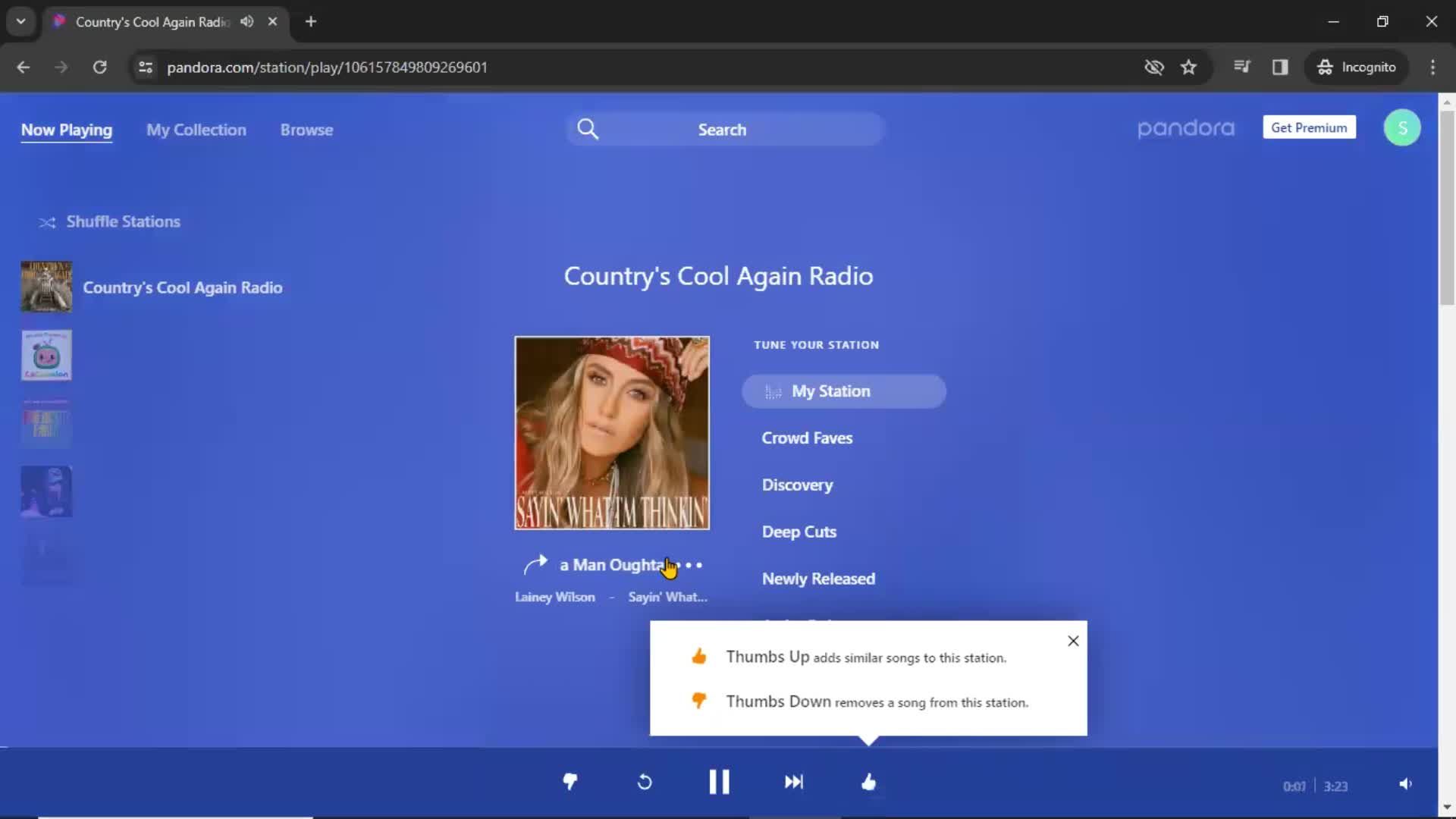The image size is (1456, 819).
Task: Close the Thumbs tooltip popup
Action: pyautogui.click(x=1073, y=641)
